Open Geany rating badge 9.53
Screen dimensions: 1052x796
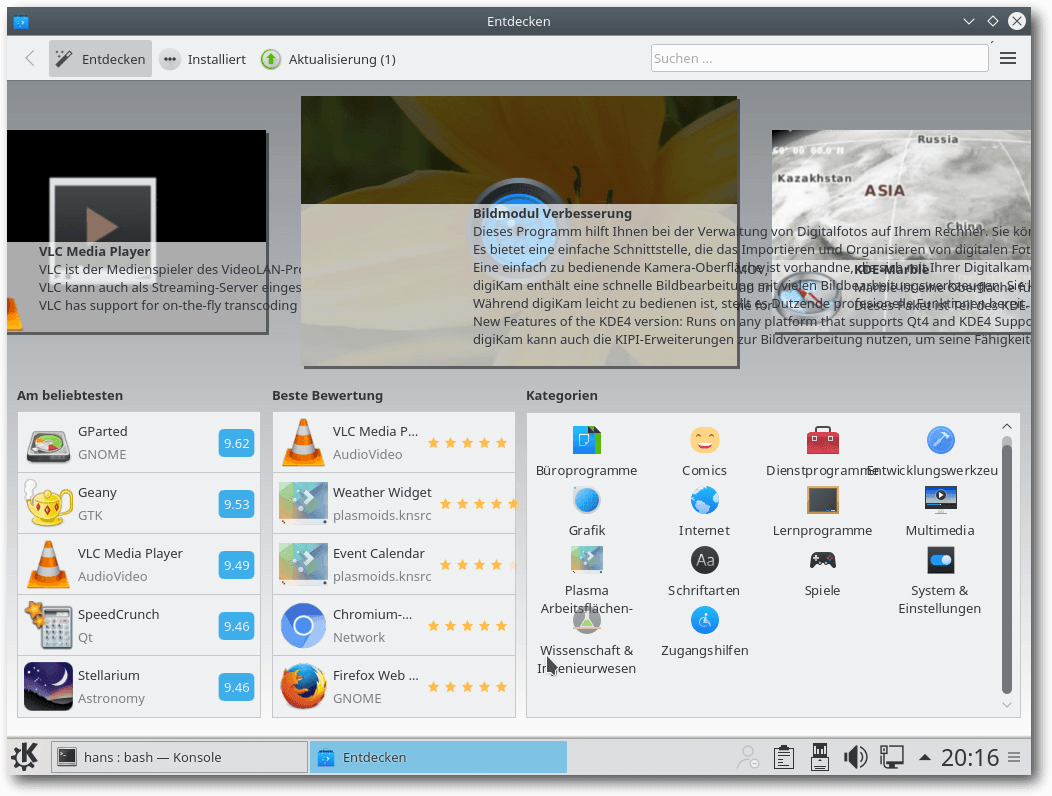tap(236, 504)
